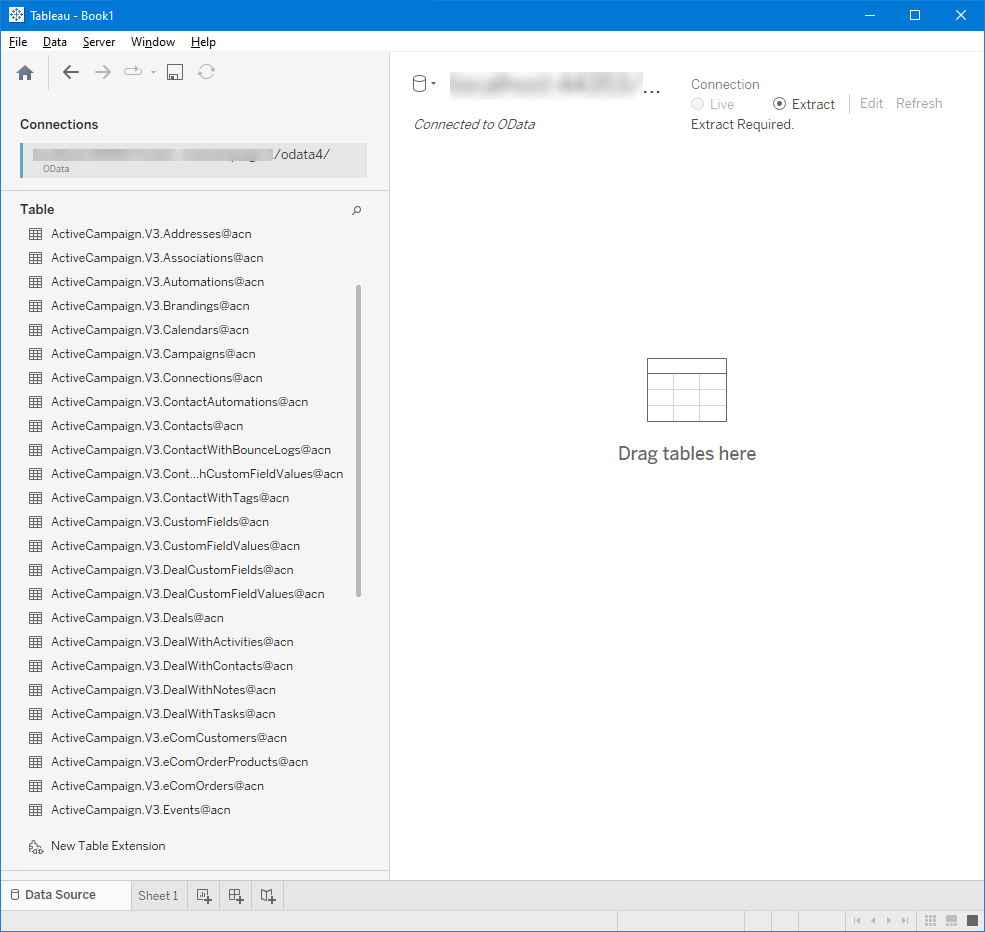Image resolution: width=985 pixels, height=932 pixels.
Task: Open the Server menu
Action: click(99, 42)
